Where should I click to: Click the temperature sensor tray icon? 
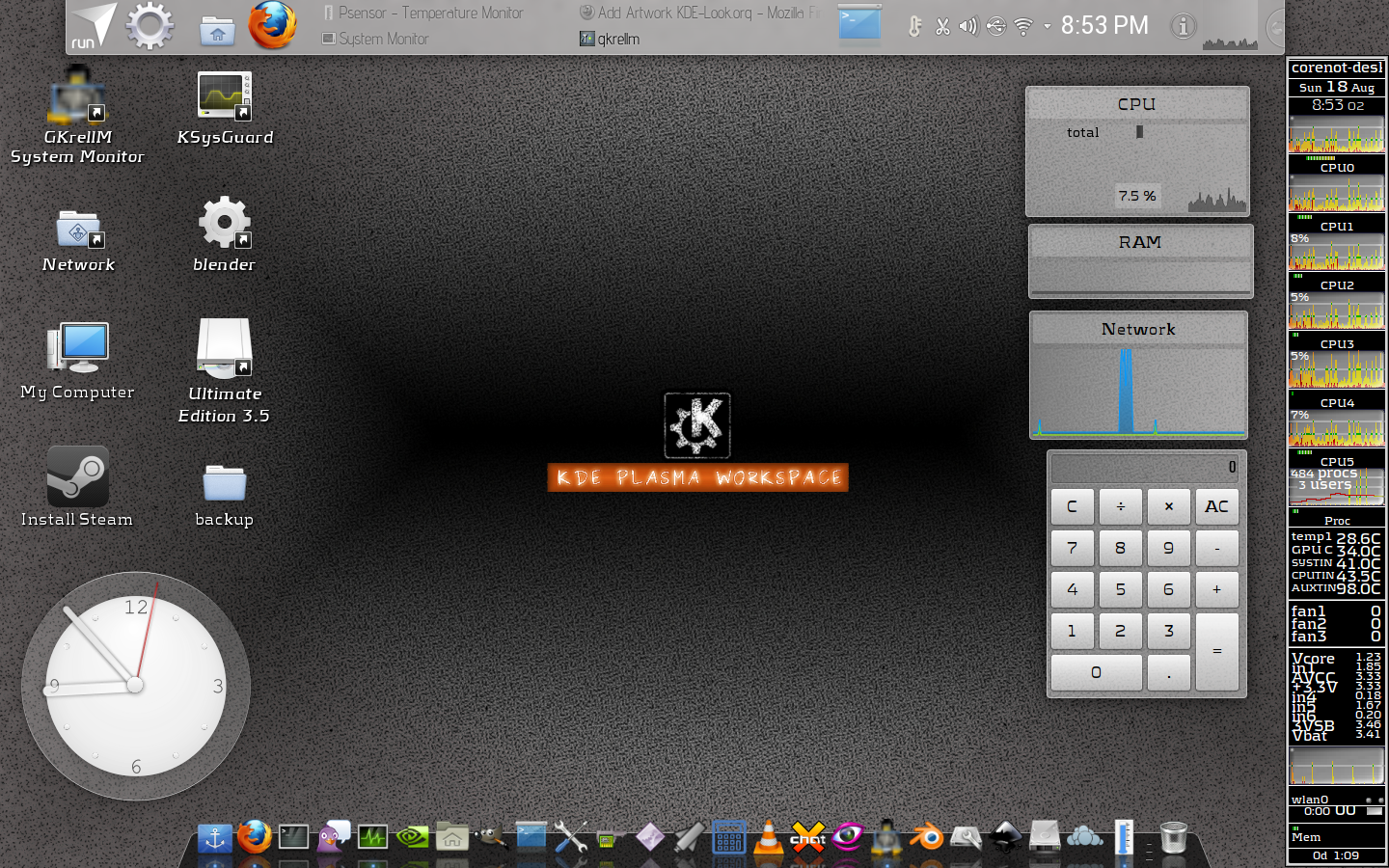(x=914, y=26)
